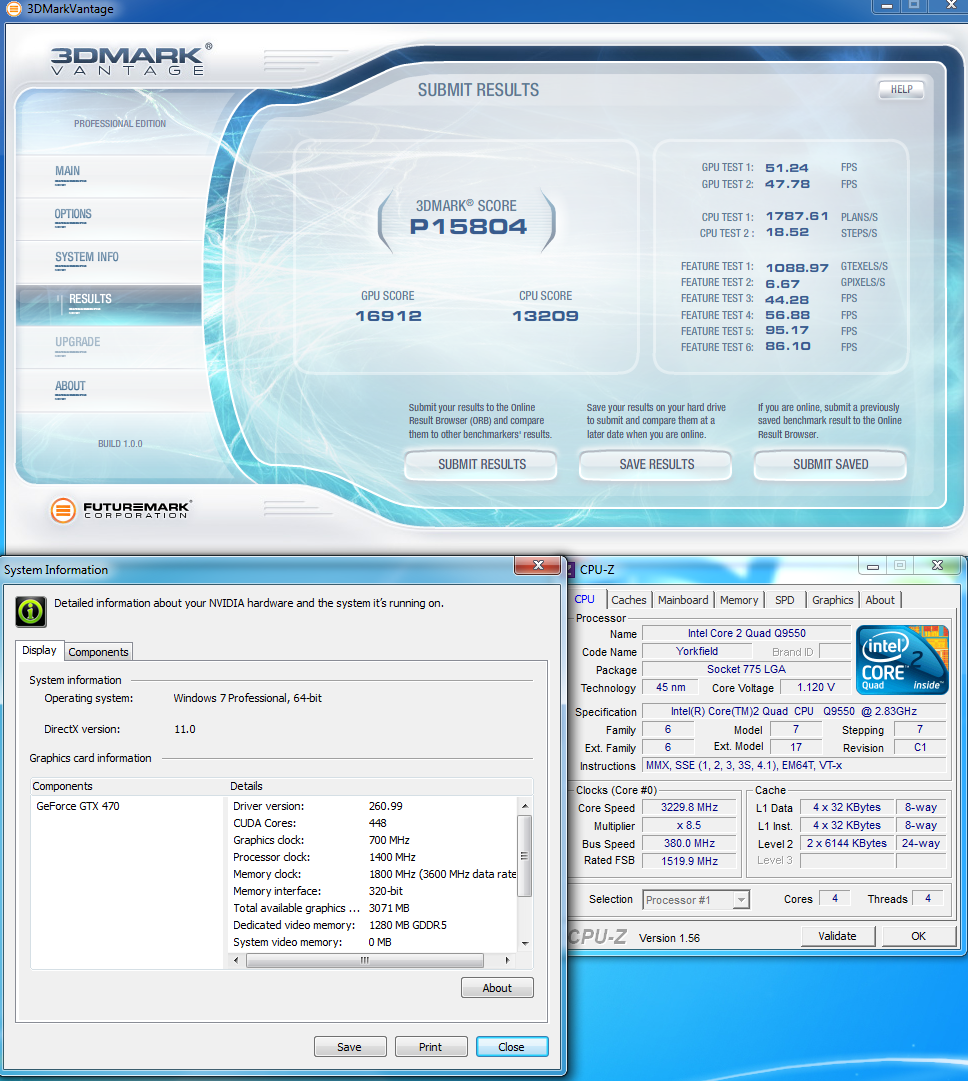Click the Bus Speed value 380.0 MHz
Screen dimensions: 973x1081
[690, 843]
